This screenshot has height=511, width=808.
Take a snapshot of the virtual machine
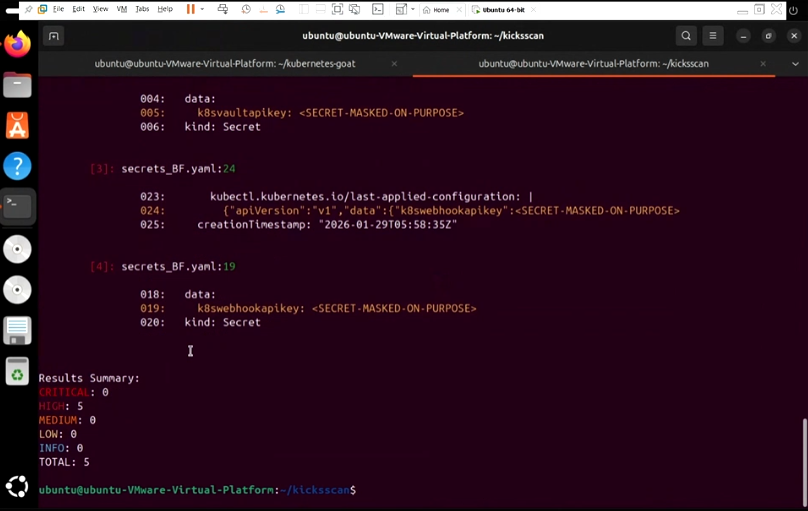point(246,9)
